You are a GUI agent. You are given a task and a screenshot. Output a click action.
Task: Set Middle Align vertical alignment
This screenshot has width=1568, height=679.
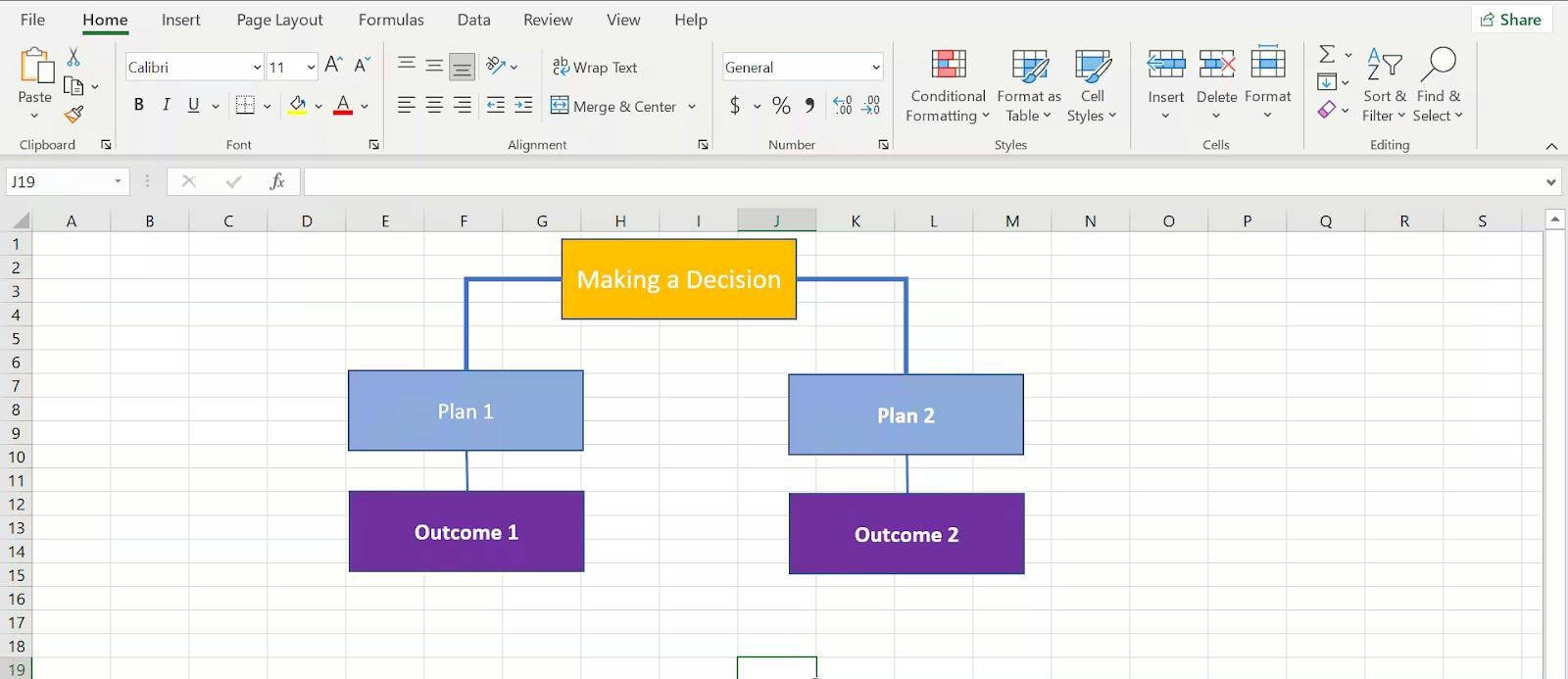(x=434, y=66)
